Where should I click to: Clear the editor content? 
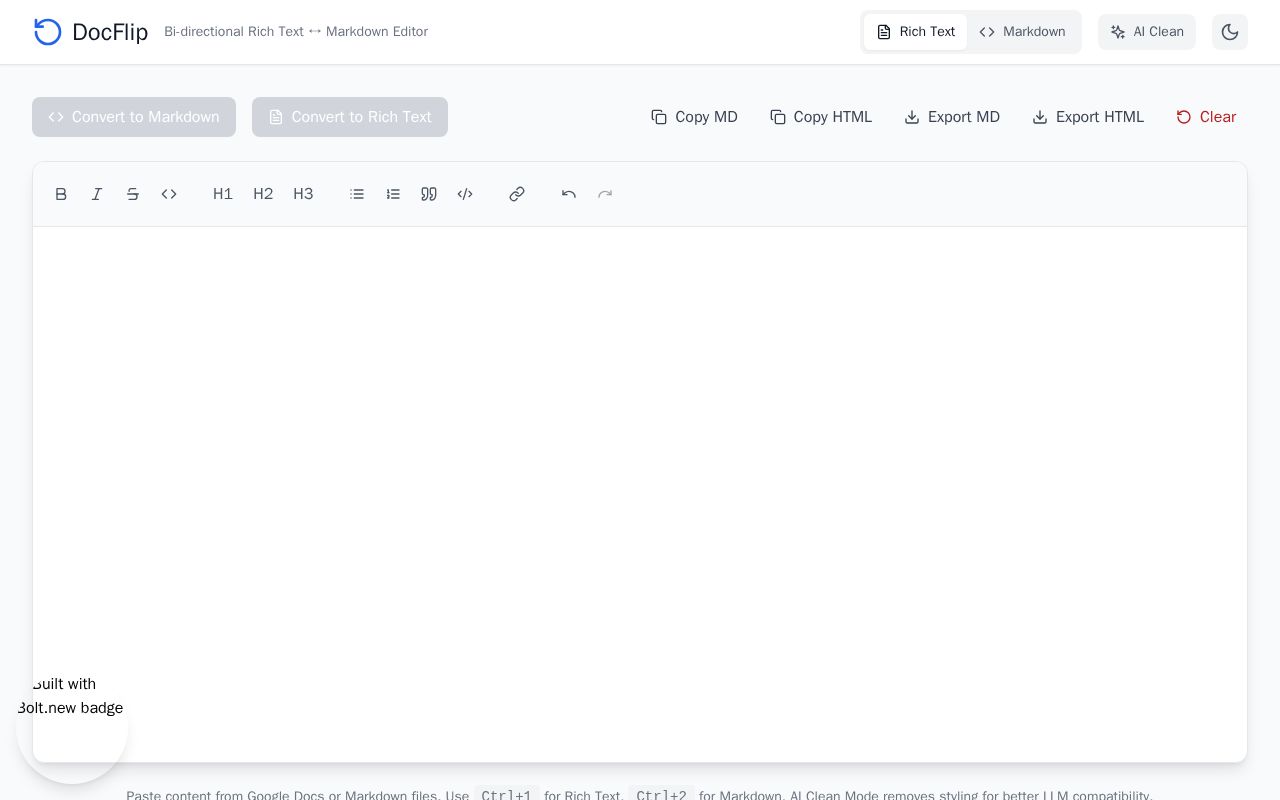pyautogui.click(x=1206, y=117)
